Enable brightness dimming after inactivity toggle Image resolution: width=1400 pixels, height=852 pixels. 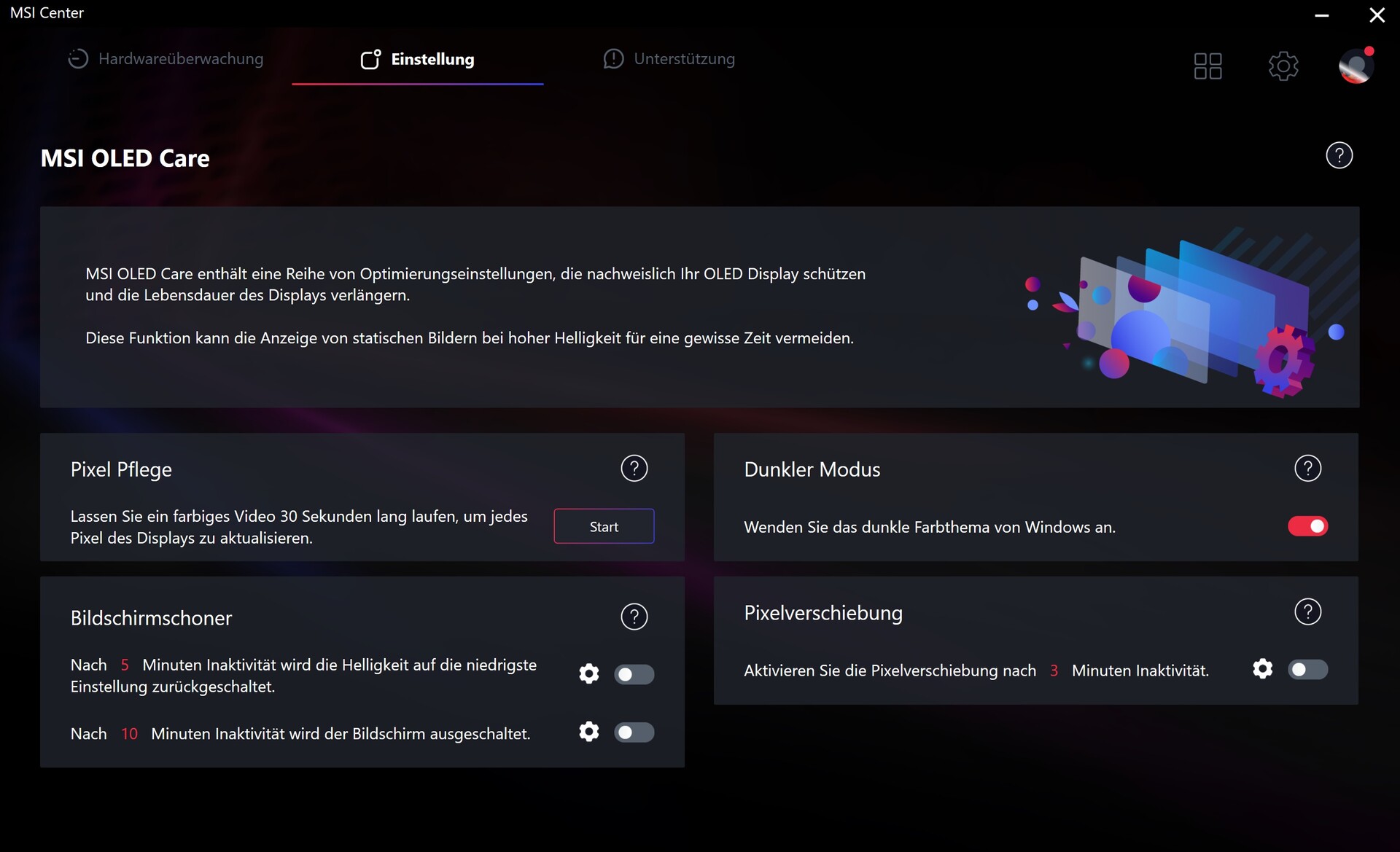click(634, 674)
